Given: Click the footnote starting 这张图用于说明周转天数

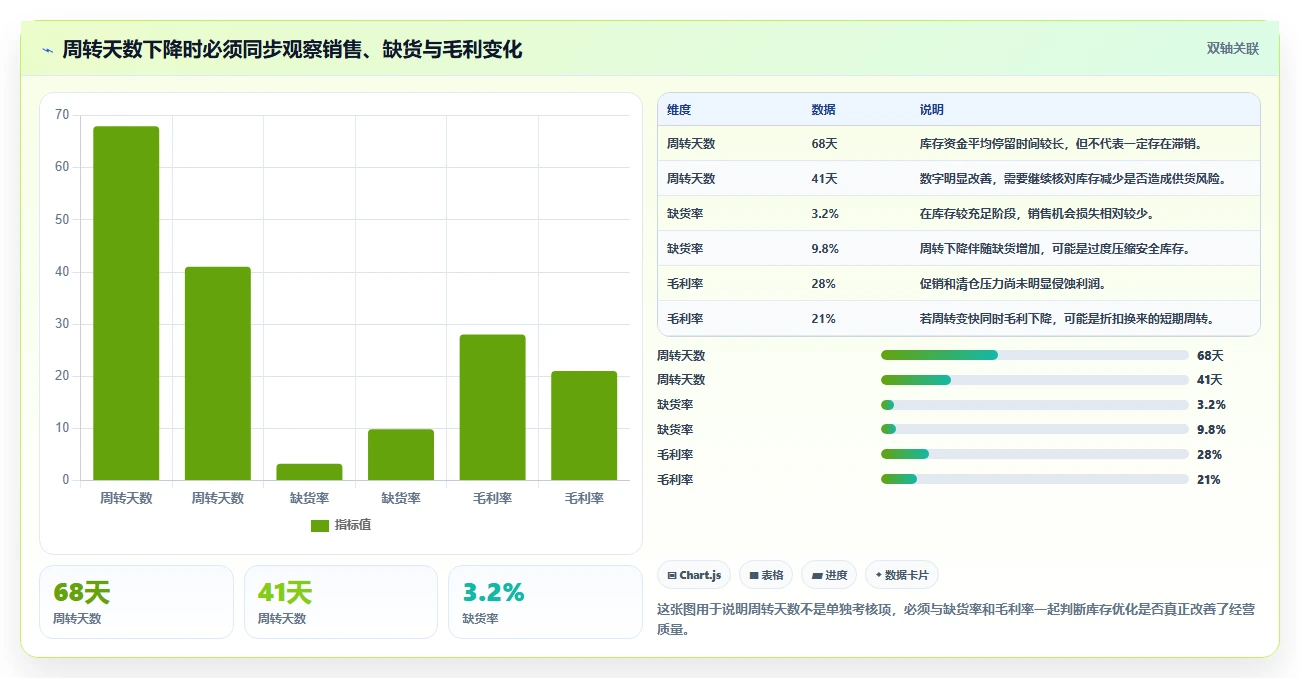Looking at the screenshot, I should (x=956, y=619).
